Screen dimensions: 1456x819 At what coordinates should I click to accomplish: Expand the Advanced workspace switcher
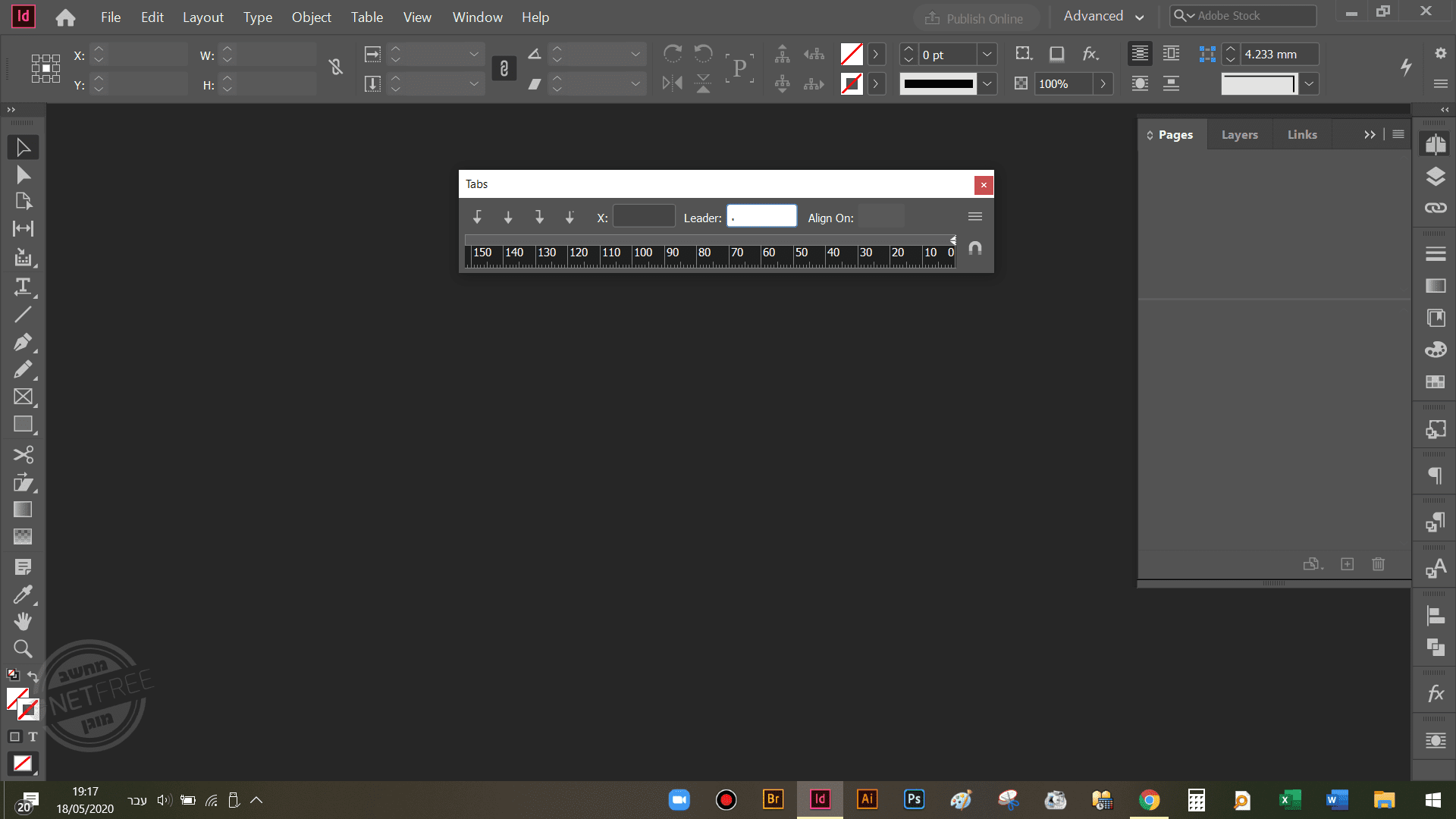[x=1103, y=17]
